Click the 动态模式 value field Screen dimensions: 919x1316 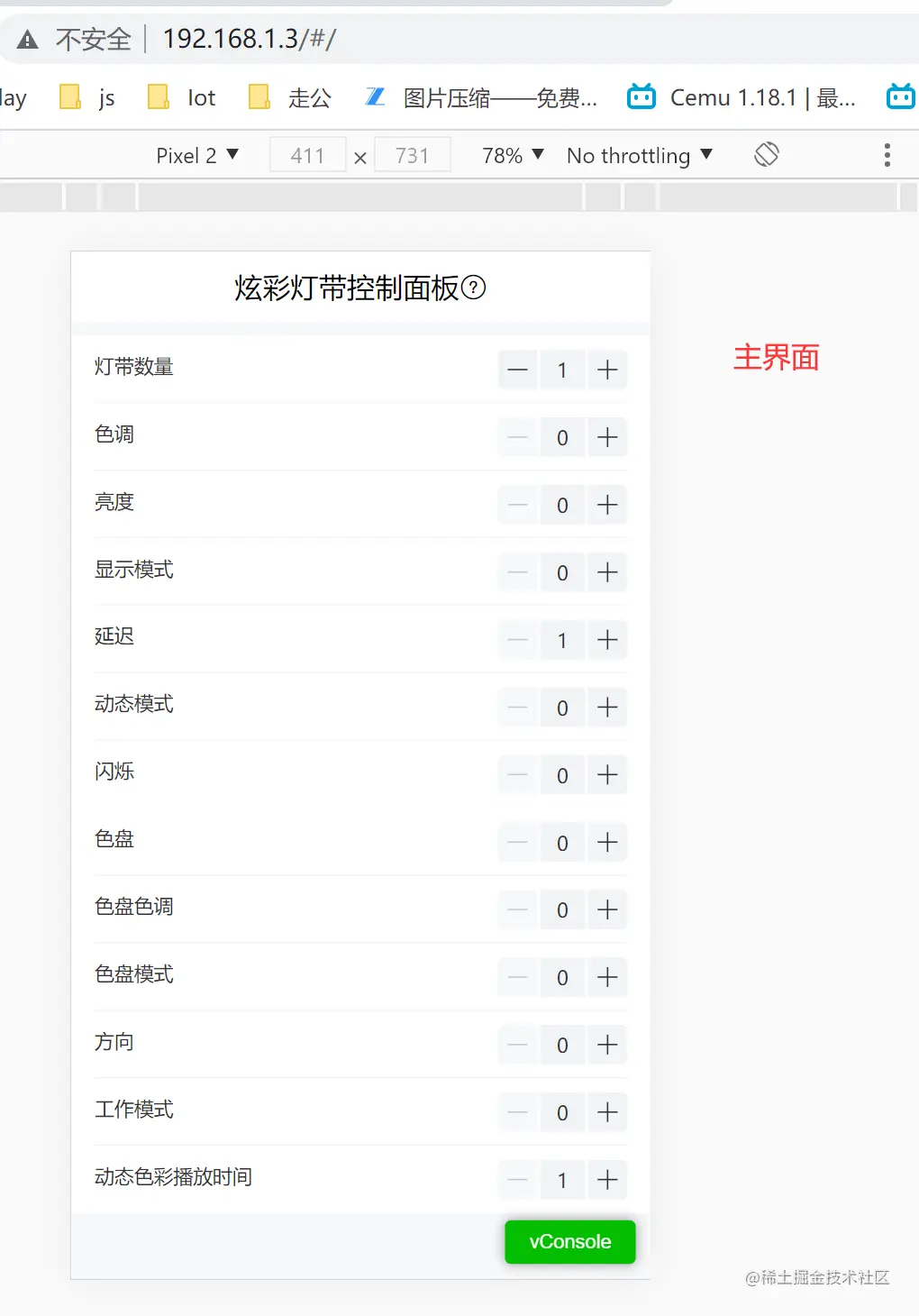click(x=562, y=708)
